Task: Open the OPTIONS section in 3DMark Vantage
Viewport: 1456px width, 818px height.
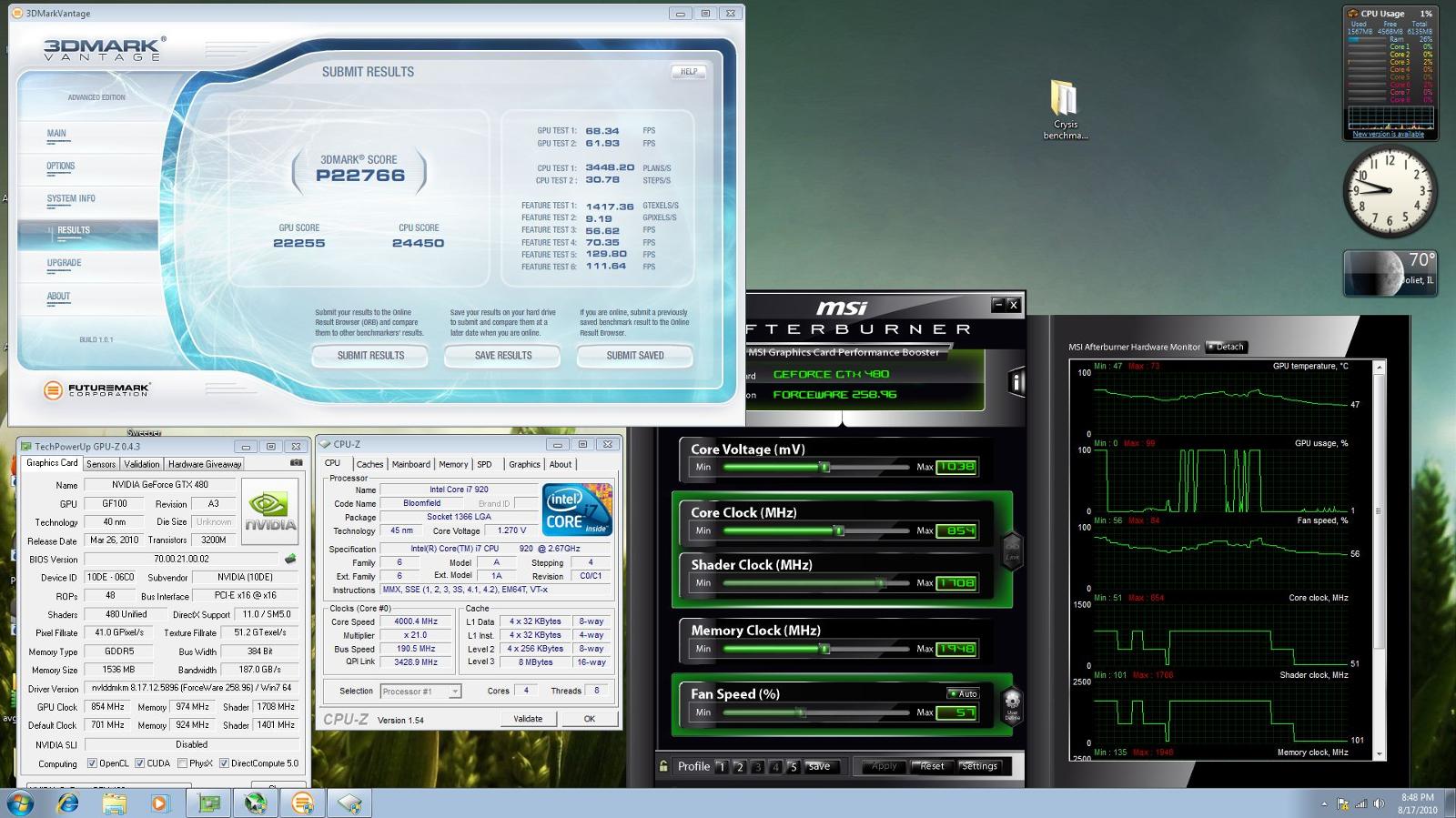Action: pos(61,167)
